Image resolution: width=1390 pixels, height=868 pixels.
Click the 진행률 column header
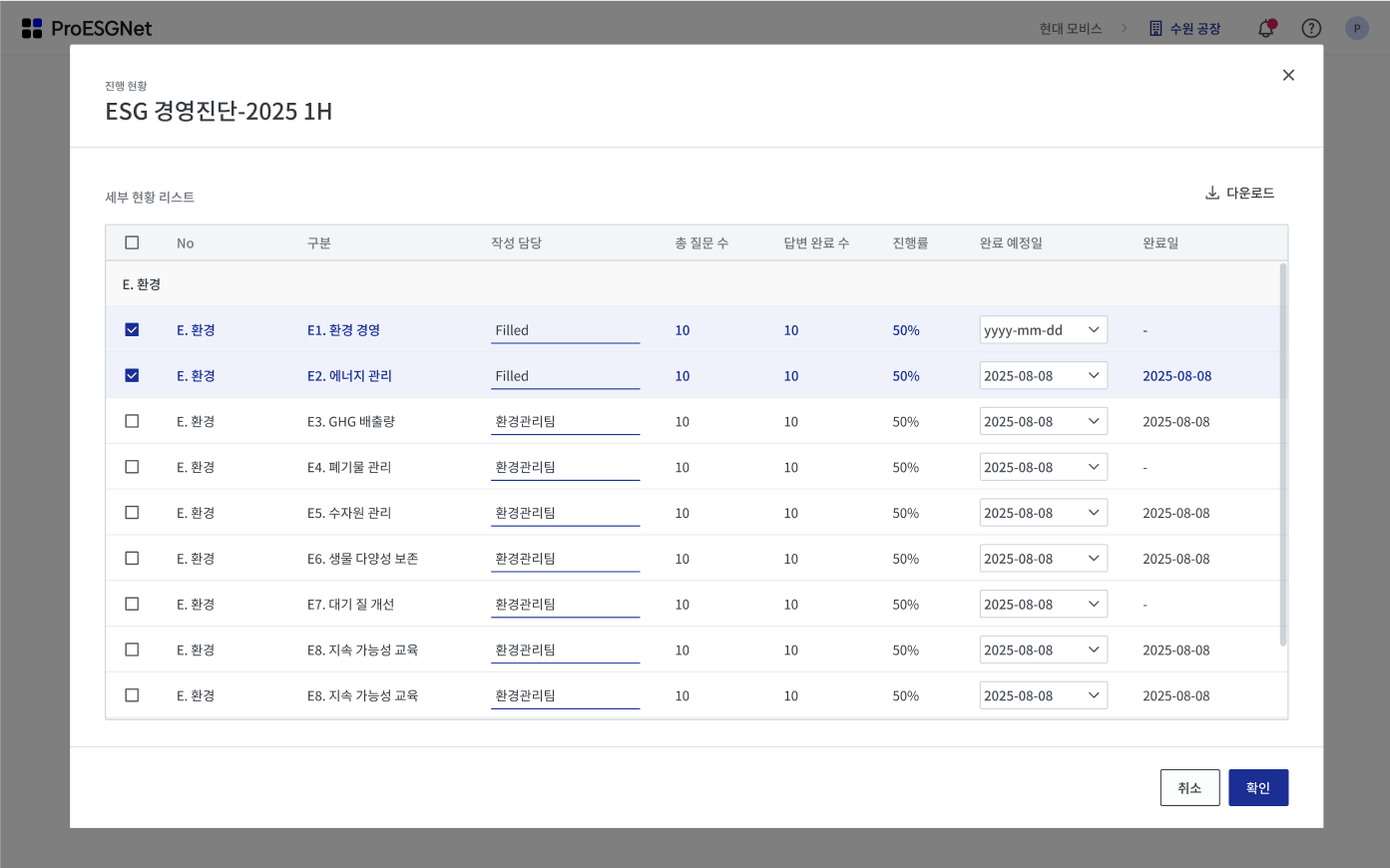[x=910, y=242]
